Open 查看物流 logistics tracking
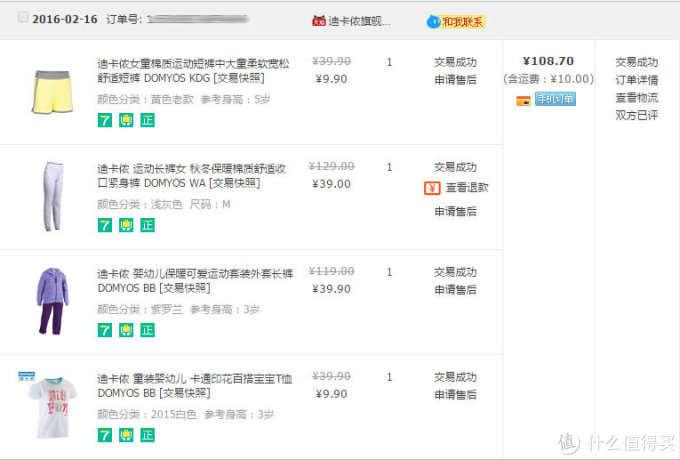This screenshot has height=460, width=680. 637,98
